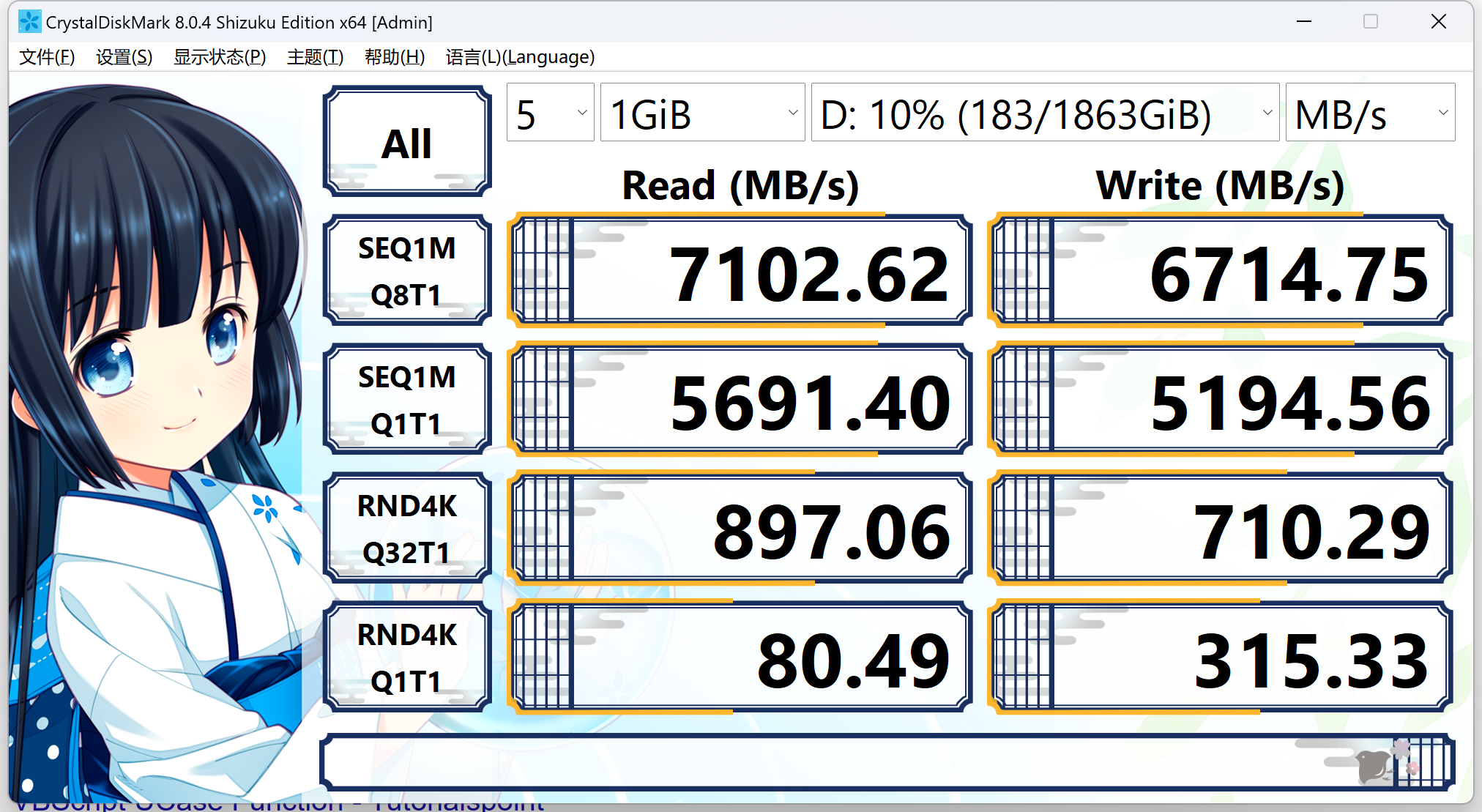Open the 文件(F) menu
Image resolution: width=1482 pixels, height=812 pixels.
47,57
